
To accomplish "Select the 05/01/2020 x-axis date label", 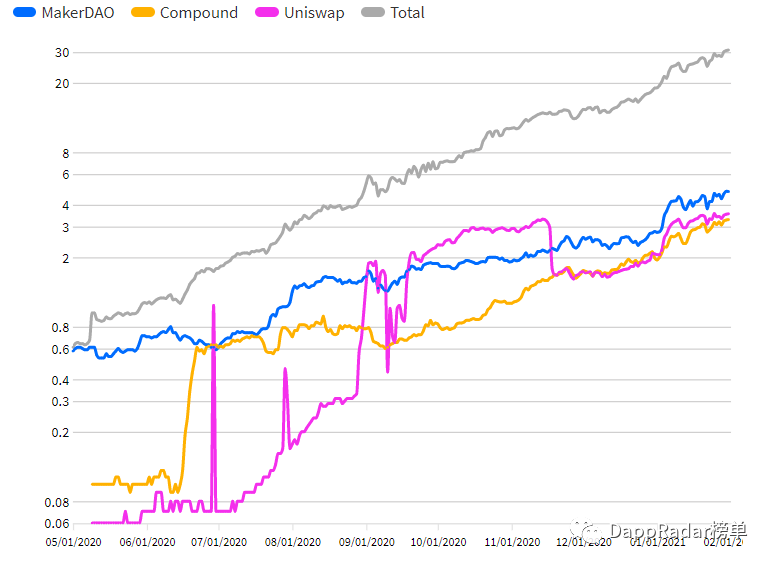I will 73,542.
